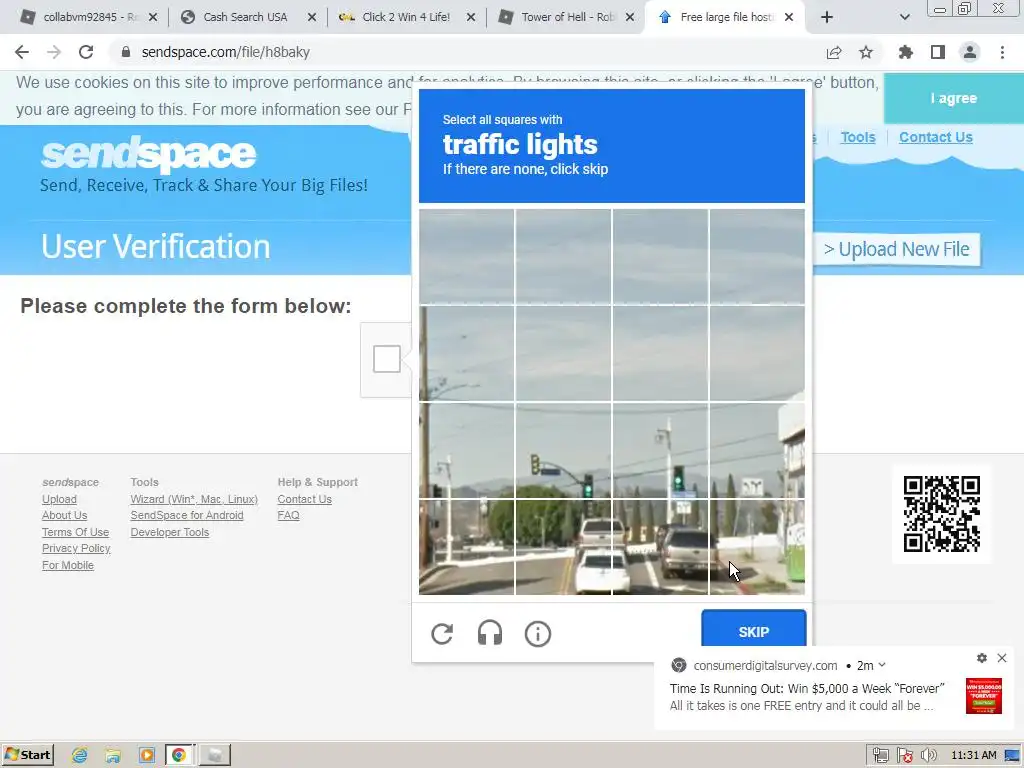The width and height of the screenshot is (1024, 768).
Task: Reload the sendspace page
Action: pos(86,52)
